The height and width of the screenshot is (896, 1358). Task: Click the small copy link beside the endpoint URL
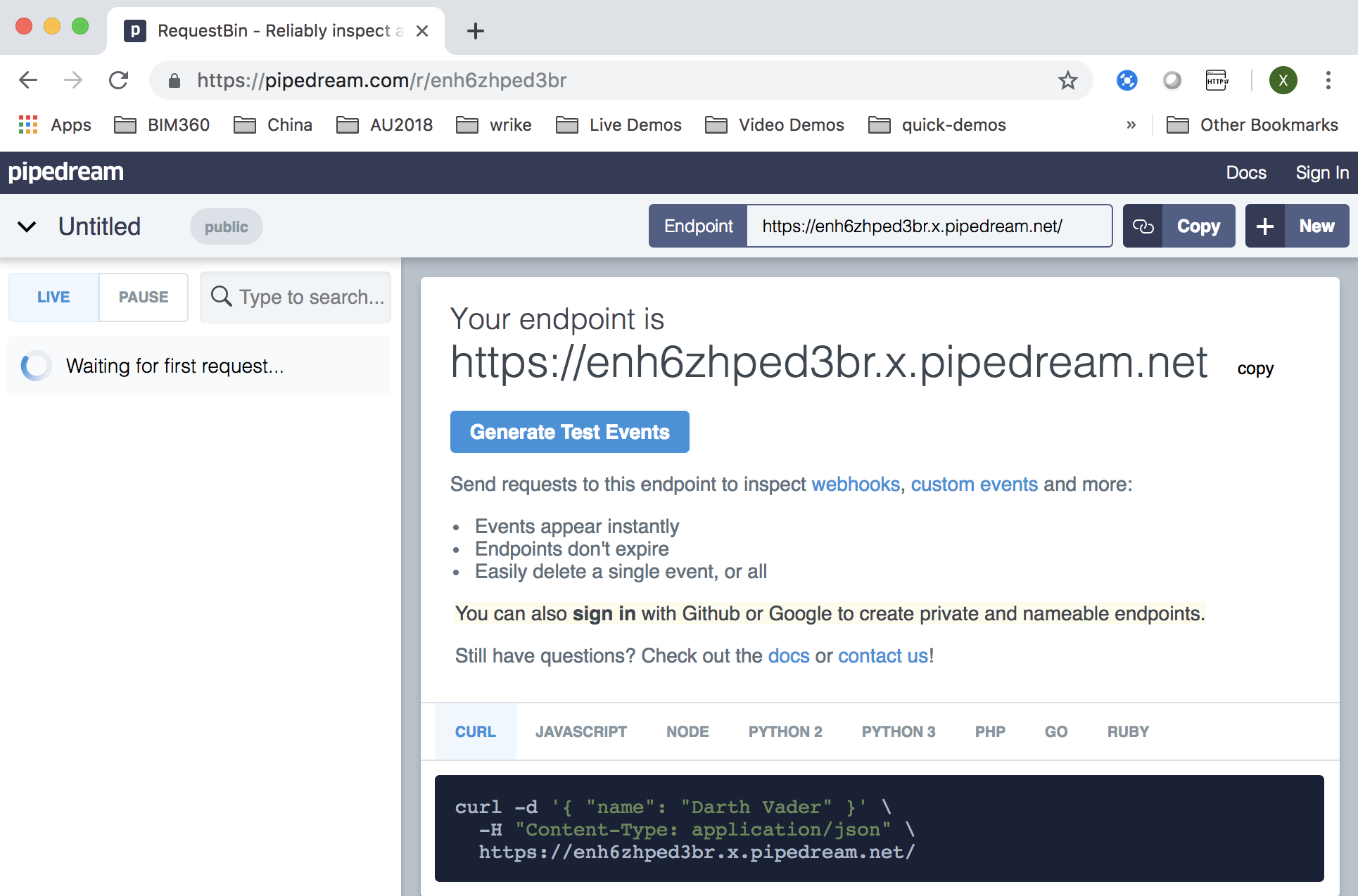click(1255, 369)
